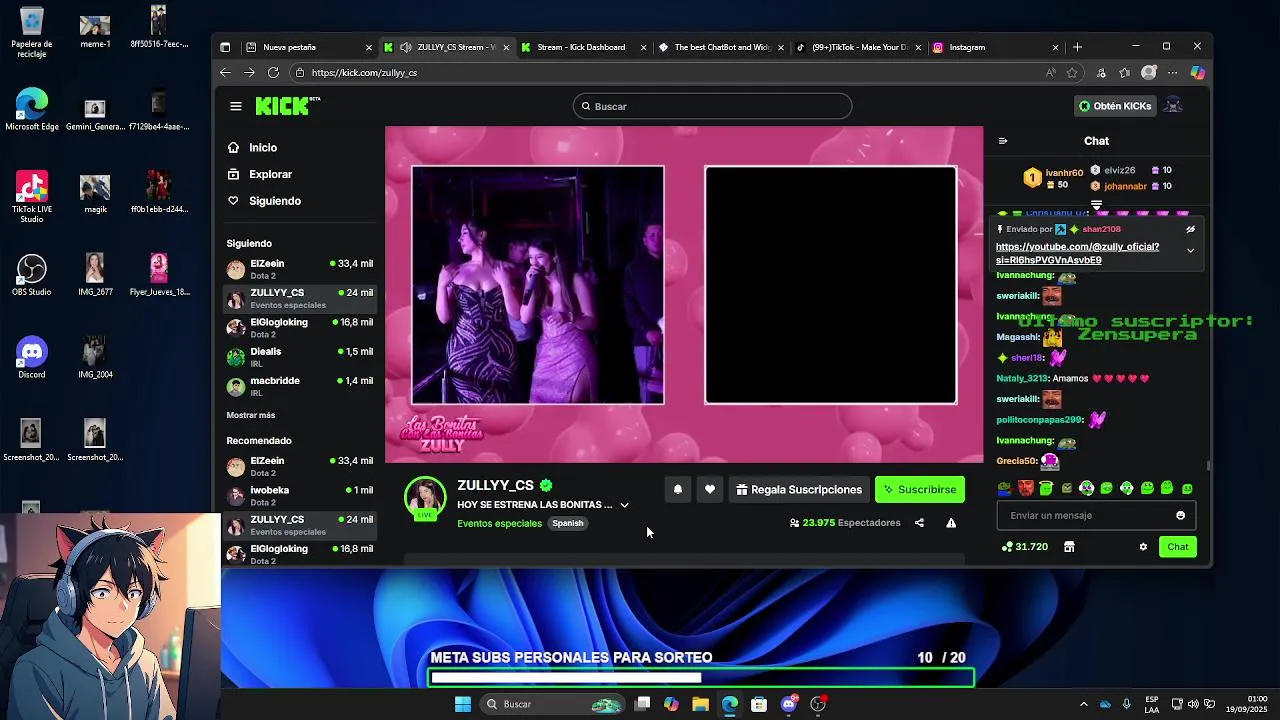The image size is (1280, 720).
Task: Click the green Suscribirse button
Action: (920, 489)
